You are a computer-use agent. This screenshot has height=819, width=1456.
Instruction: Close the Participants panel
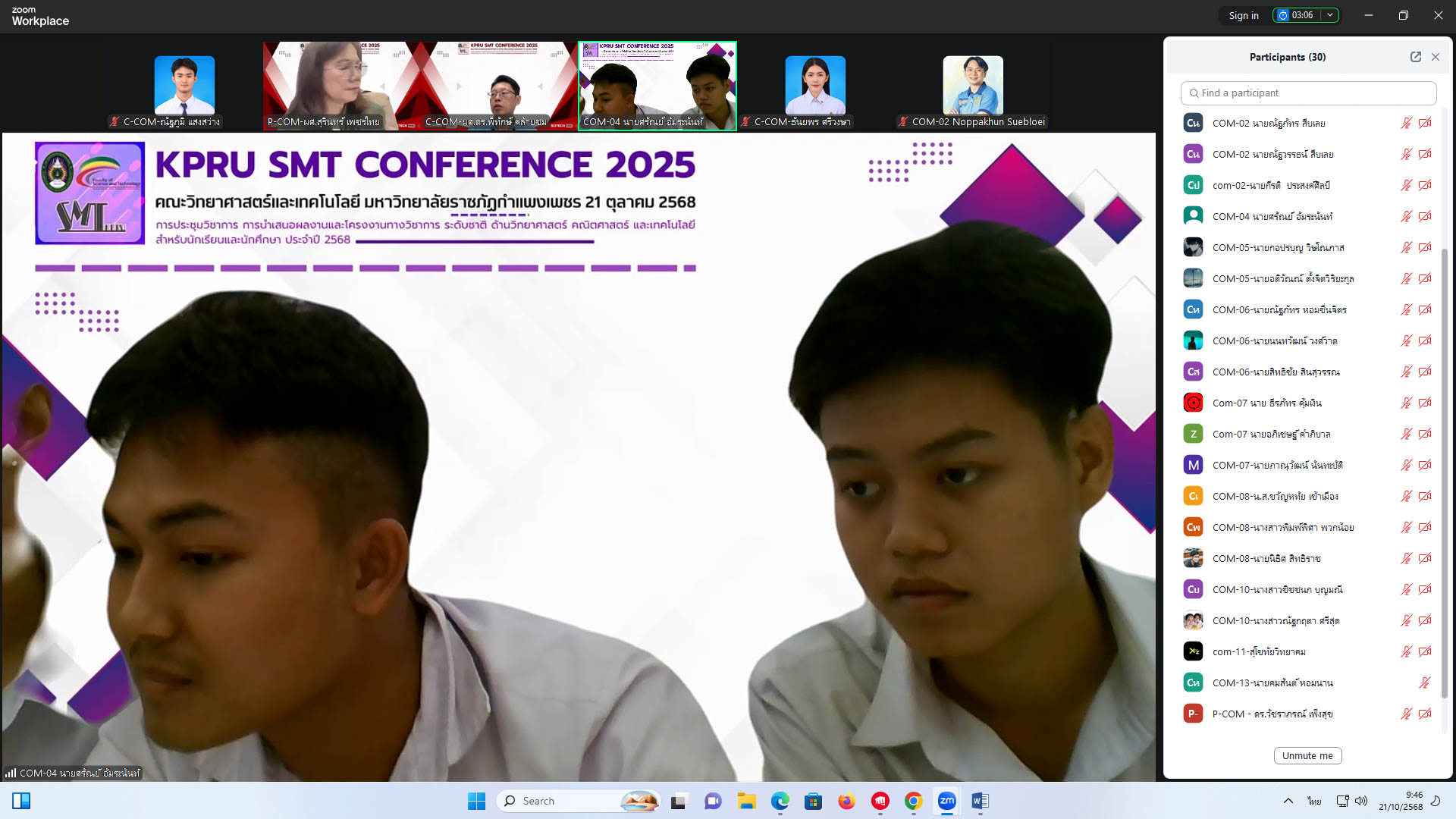pyautogui.click(x=1436, y=57)
